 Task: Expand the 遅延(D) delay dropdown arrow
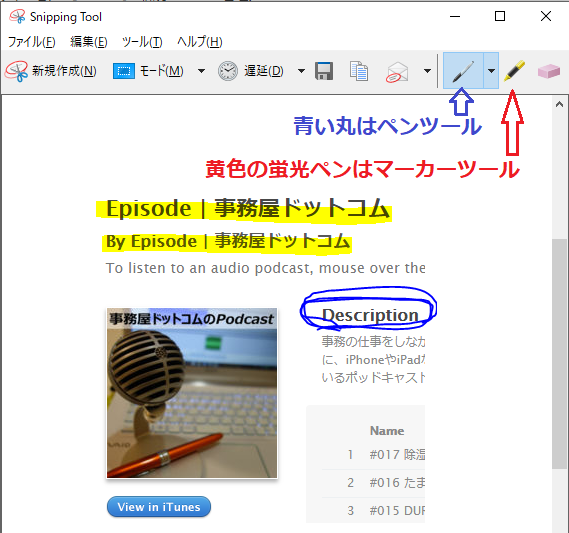pos(301,71)
